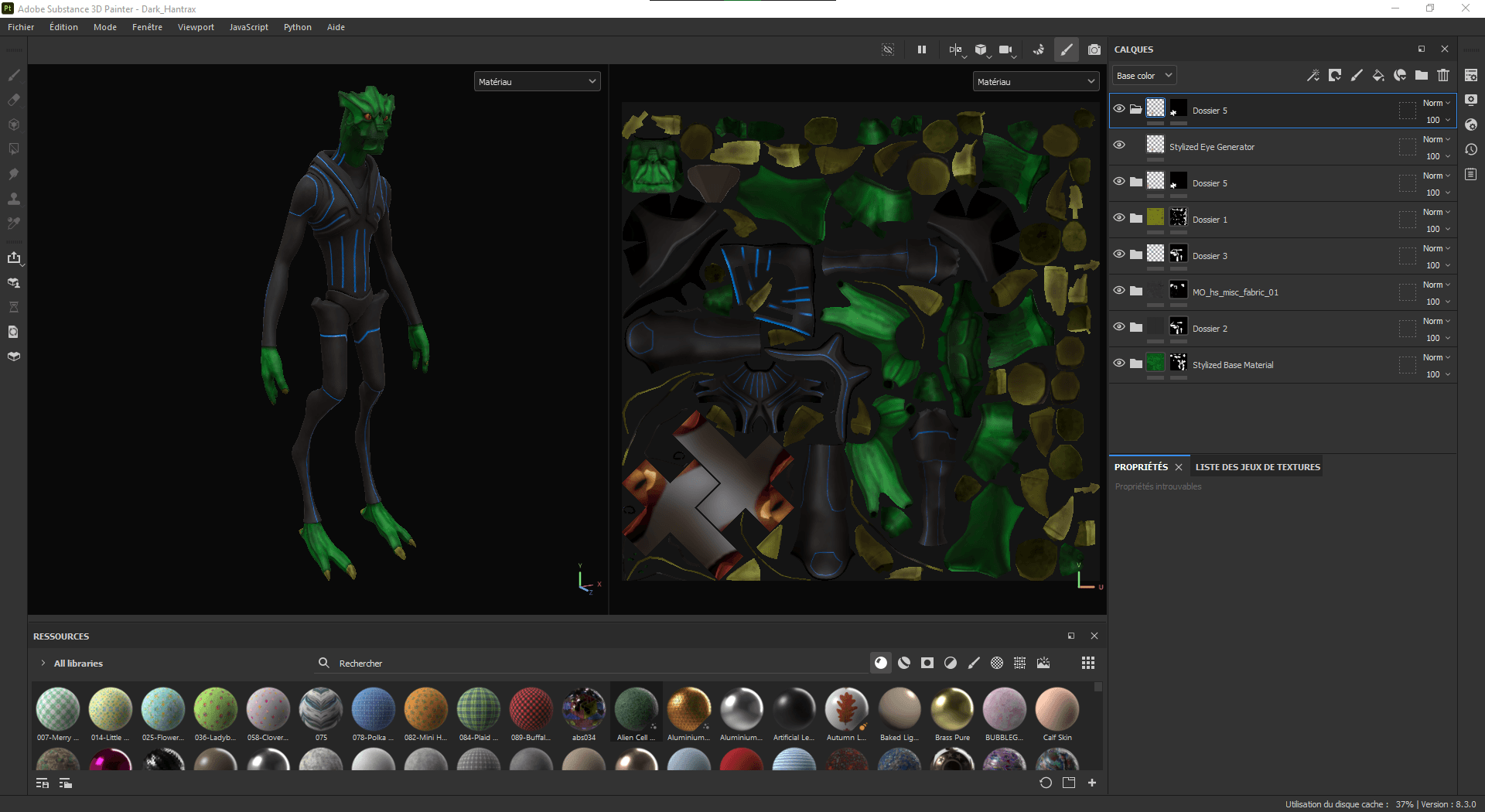Click the pause engine computation button
The height and width of the screenshot is (812, 1485).
[922, 49]
